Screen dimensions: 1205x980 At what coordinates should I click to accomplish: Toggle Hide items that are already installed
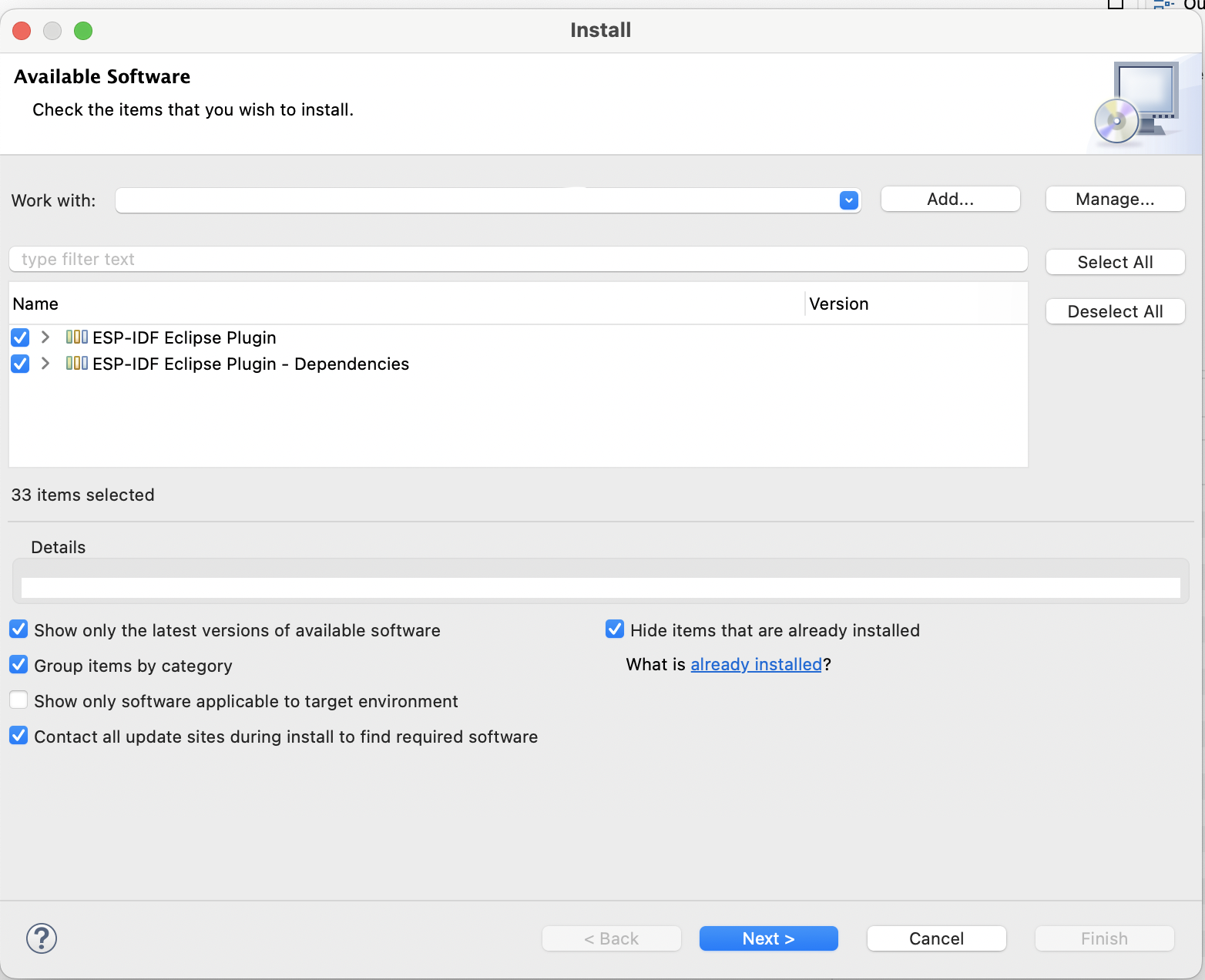pyautogui.click(x=615, y=629)
